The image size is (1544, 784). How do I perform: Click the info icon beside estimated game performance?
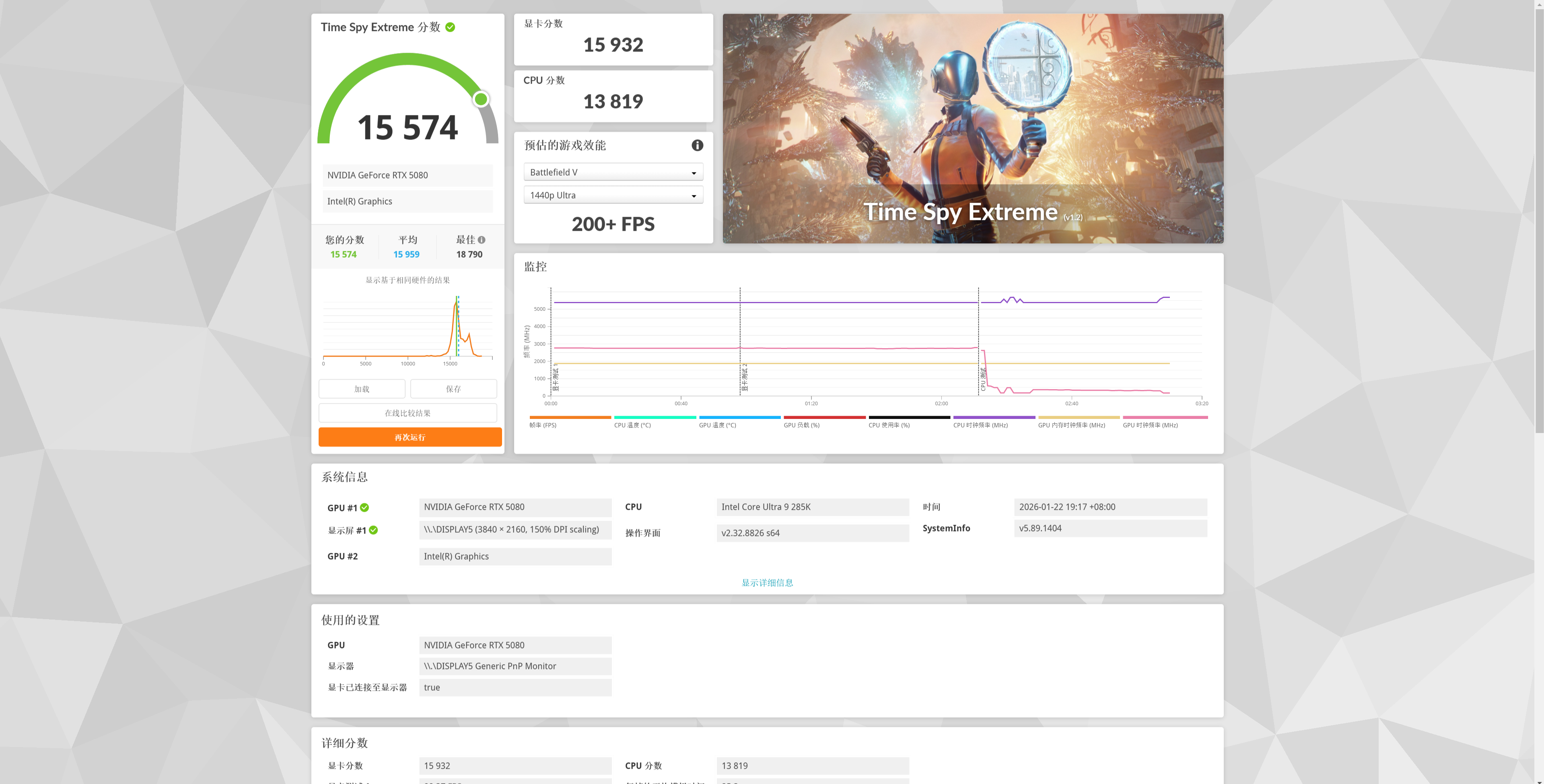697,145
